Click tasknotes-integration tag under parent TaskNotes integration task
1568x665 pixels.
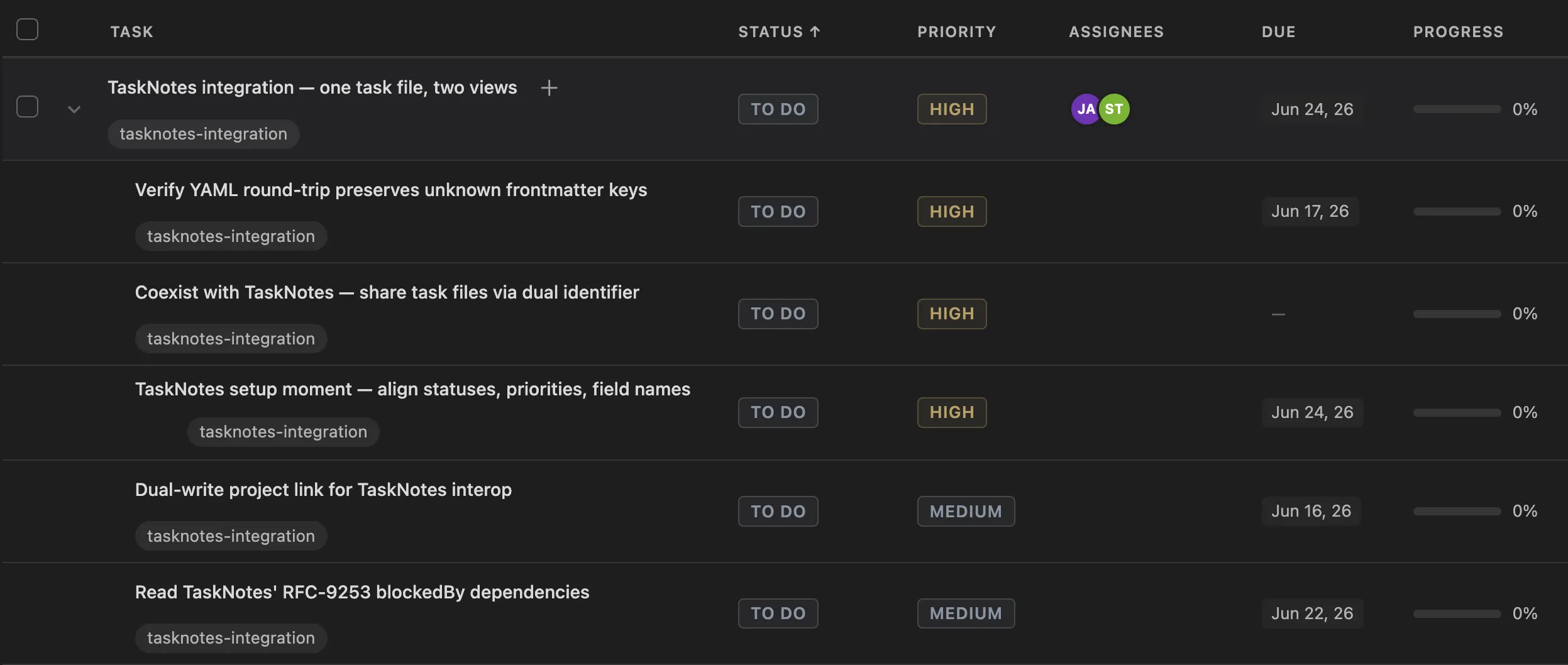(x=203, y=134)
